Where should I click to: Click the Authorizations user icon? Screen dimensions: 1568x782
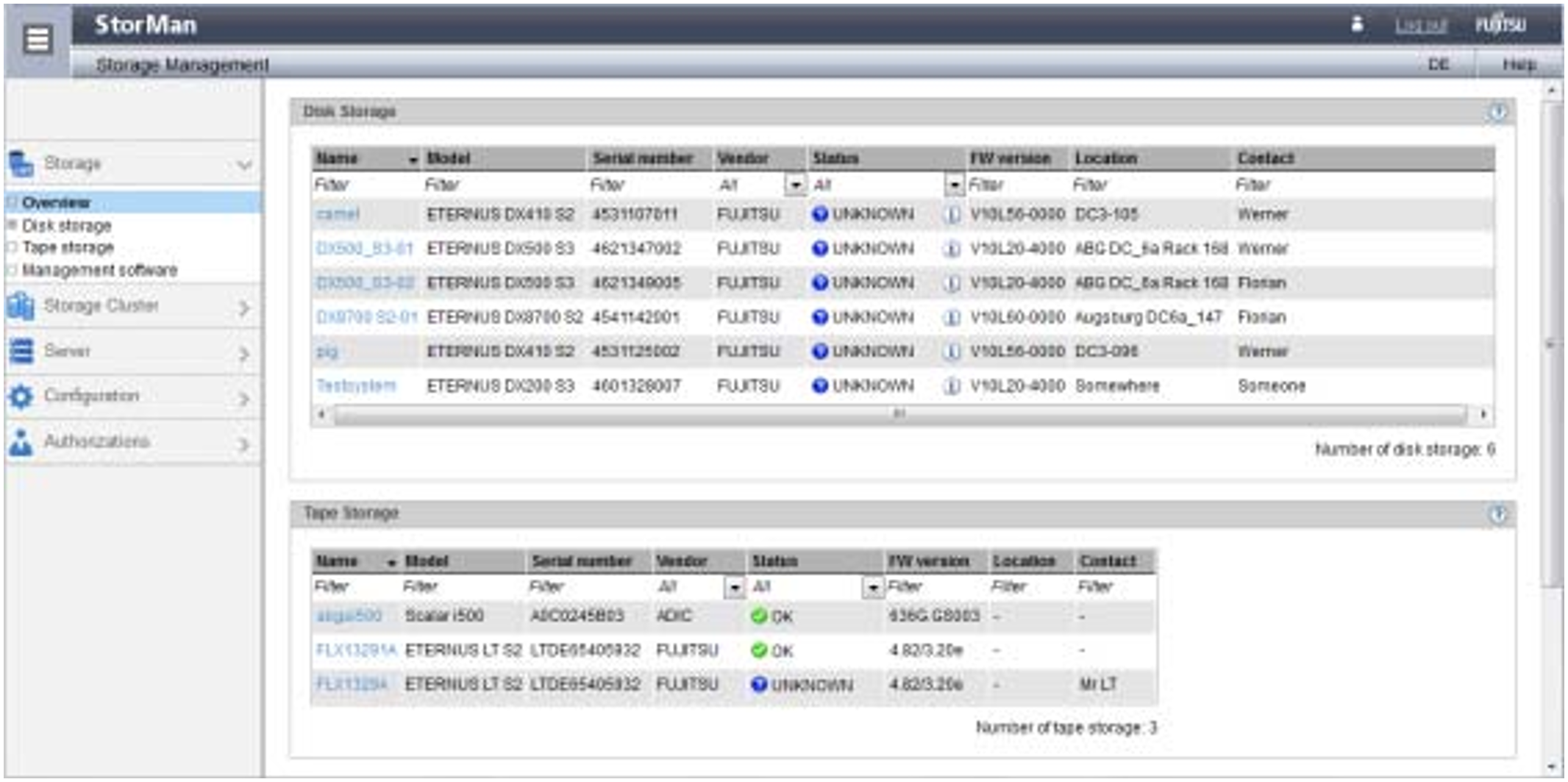click(x=21, y=442)
